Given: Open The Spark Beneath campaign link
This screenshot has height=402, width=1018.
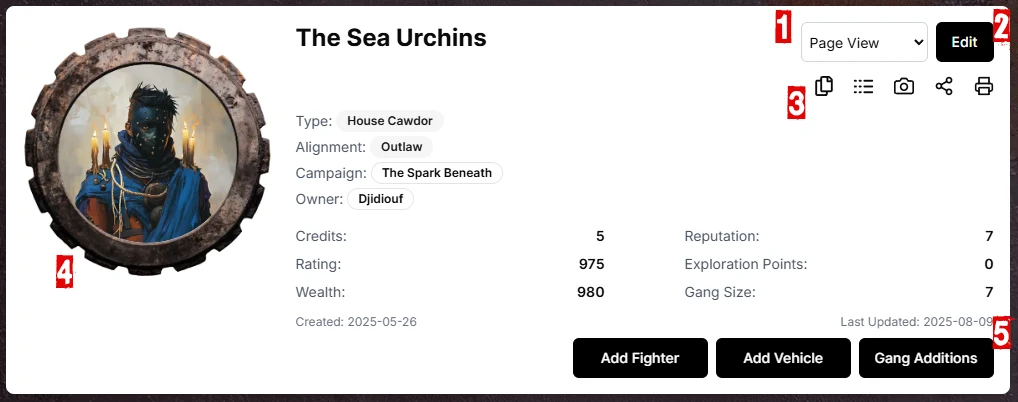Looking at the screenshot, I should [437, 173].
